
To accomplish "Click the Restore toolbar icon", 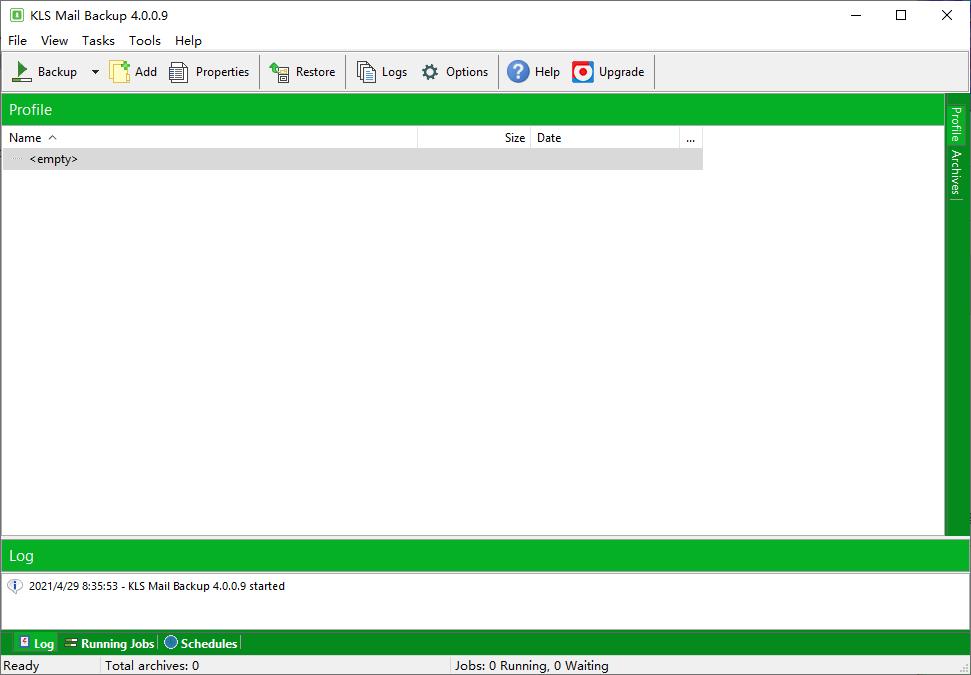I will click(x=279, y=72).
